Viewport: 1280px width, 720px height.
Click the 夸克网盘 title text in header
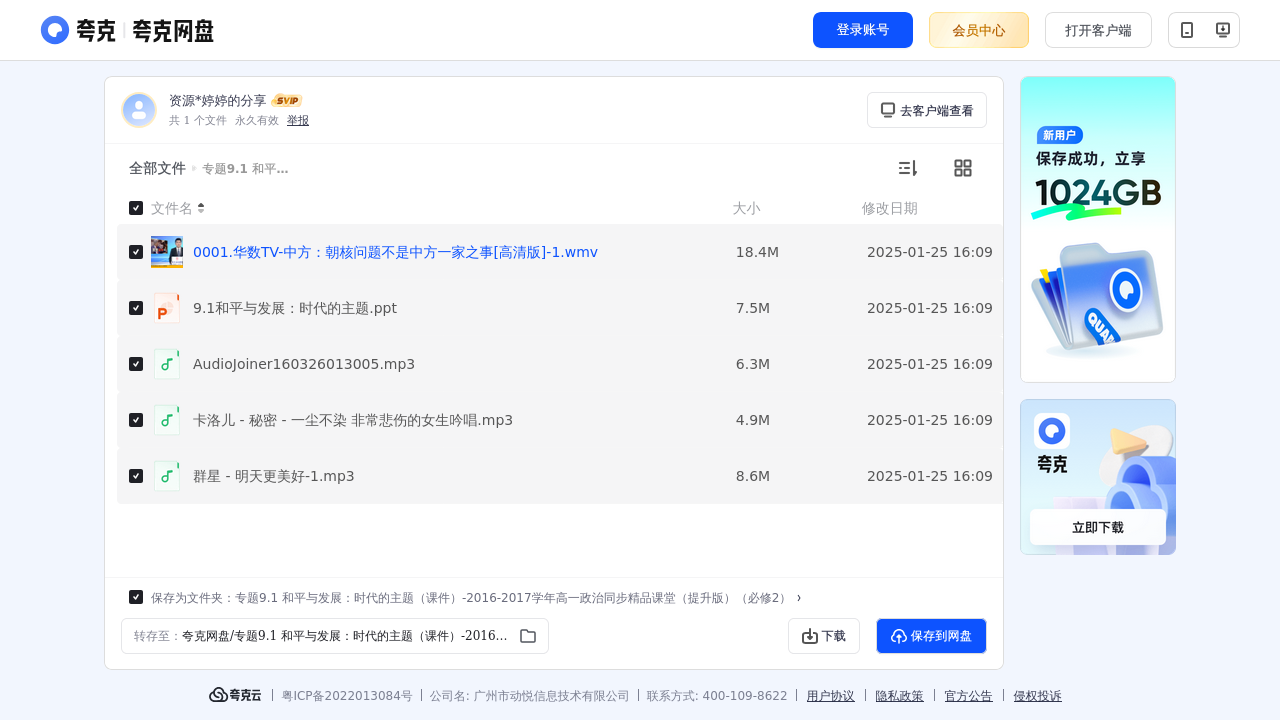point(173,31)
